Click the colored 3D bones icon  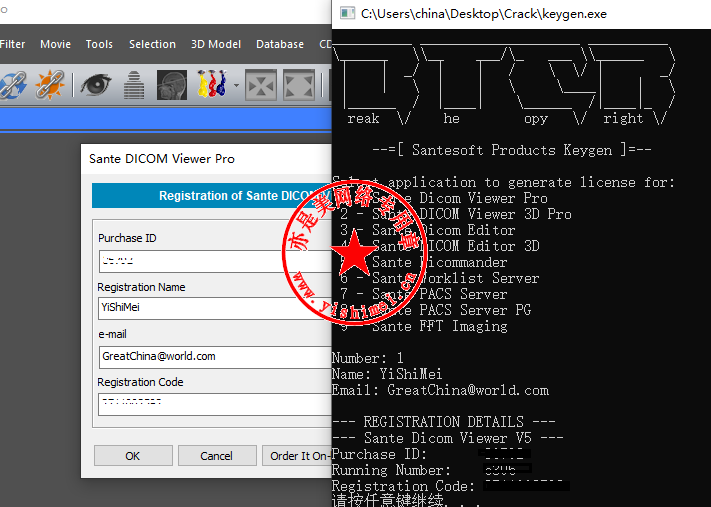(212, 84)
